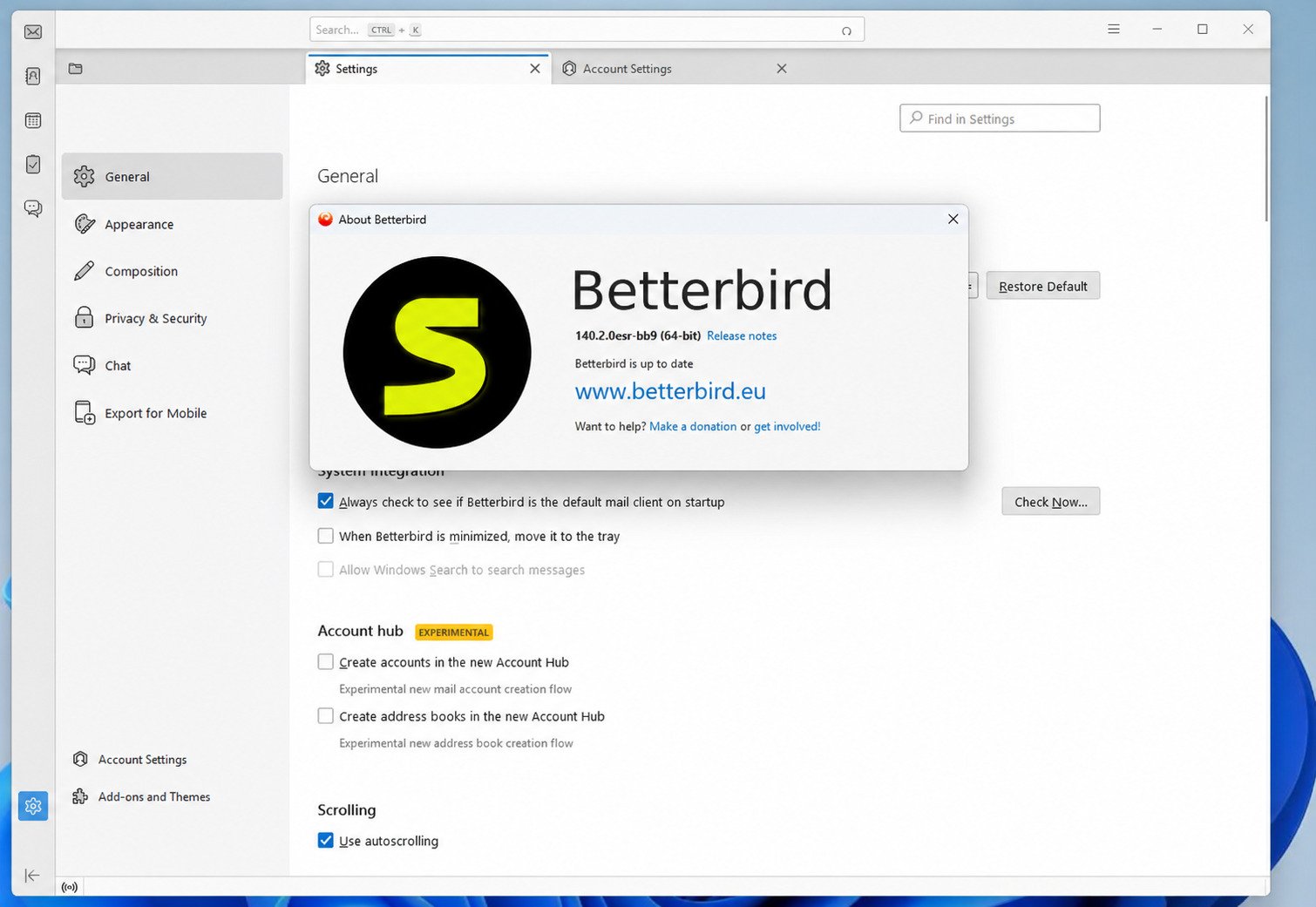Enable minimize to tray checkbox
Screen dimensions: 1316x907
(x=326, y=536)
